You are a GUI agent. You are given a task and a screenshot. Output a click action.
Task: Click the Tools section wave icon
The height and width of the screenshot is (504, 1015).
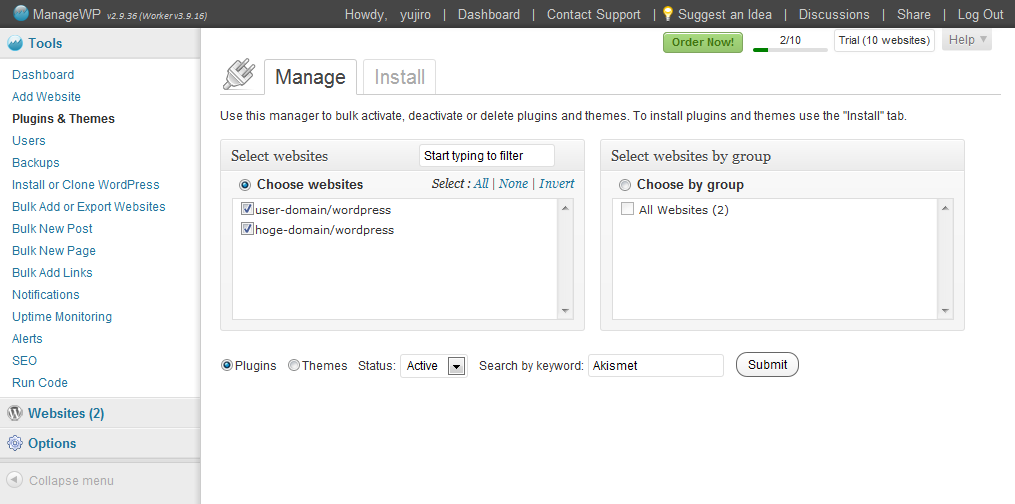[15, 43]
